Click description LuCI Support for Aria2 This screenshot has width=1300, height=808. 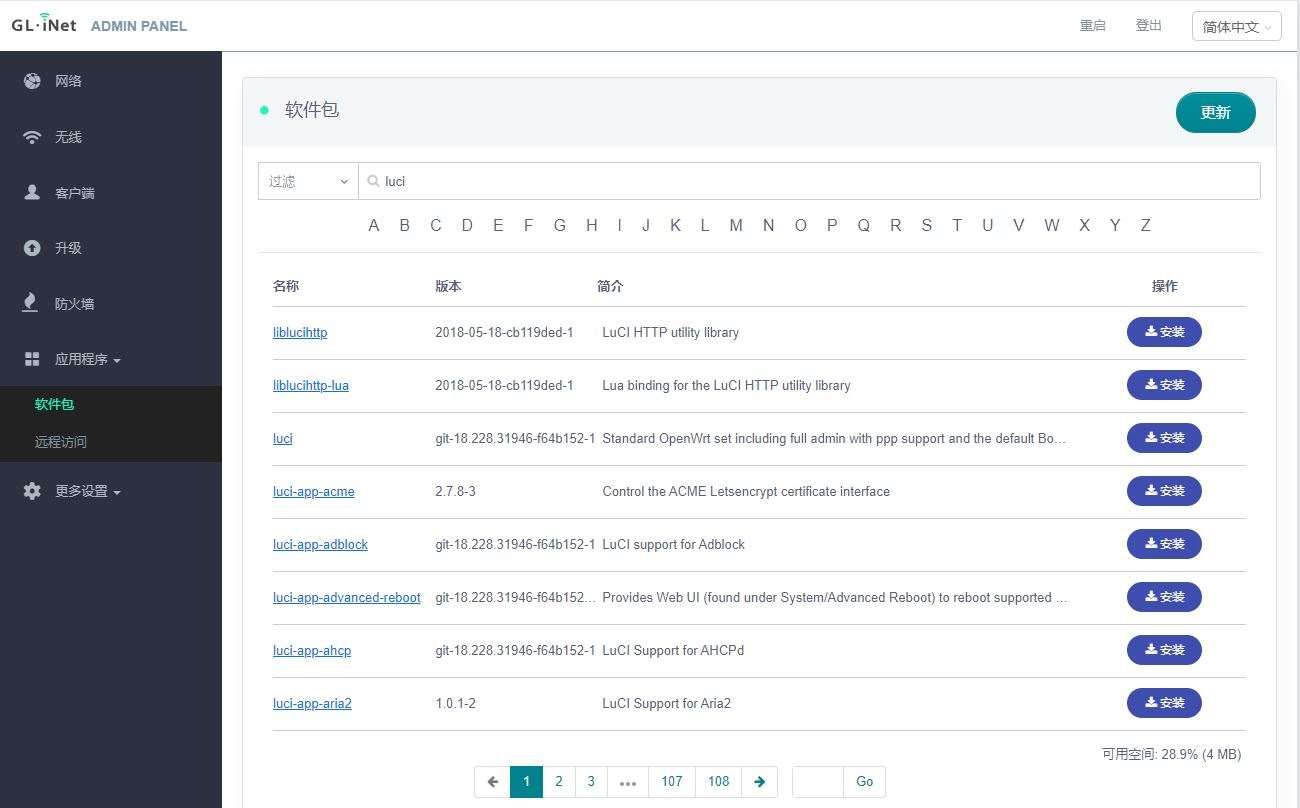(667, 703)
